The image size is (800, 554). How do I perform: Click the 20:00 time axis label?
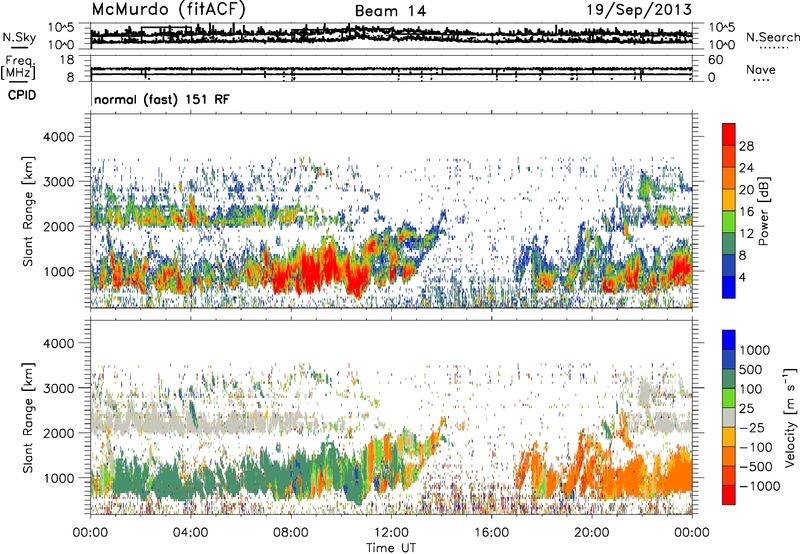click(x=592, y=533)
